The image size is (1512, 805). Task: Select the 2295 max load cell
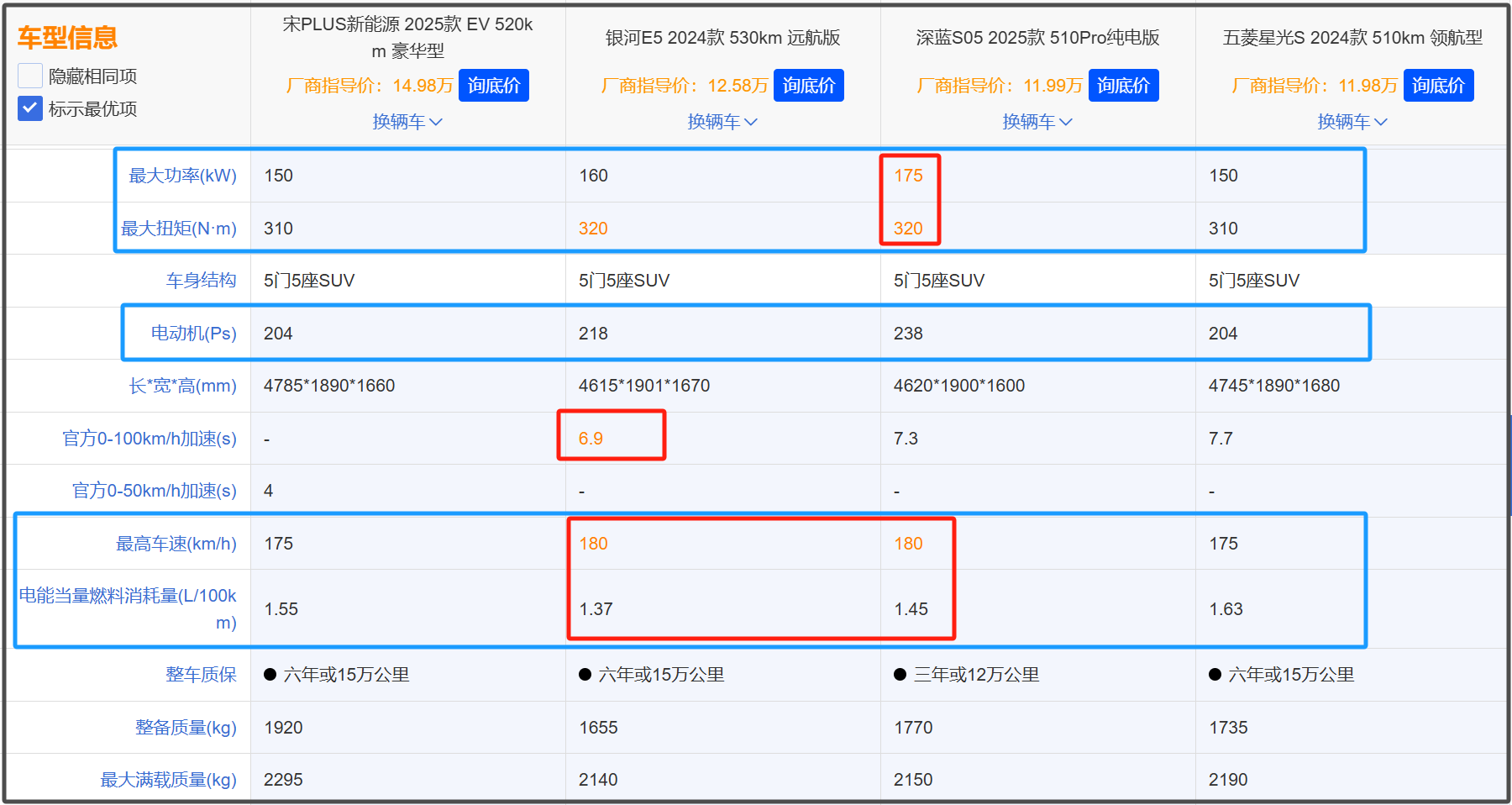(x=283, y=780)
